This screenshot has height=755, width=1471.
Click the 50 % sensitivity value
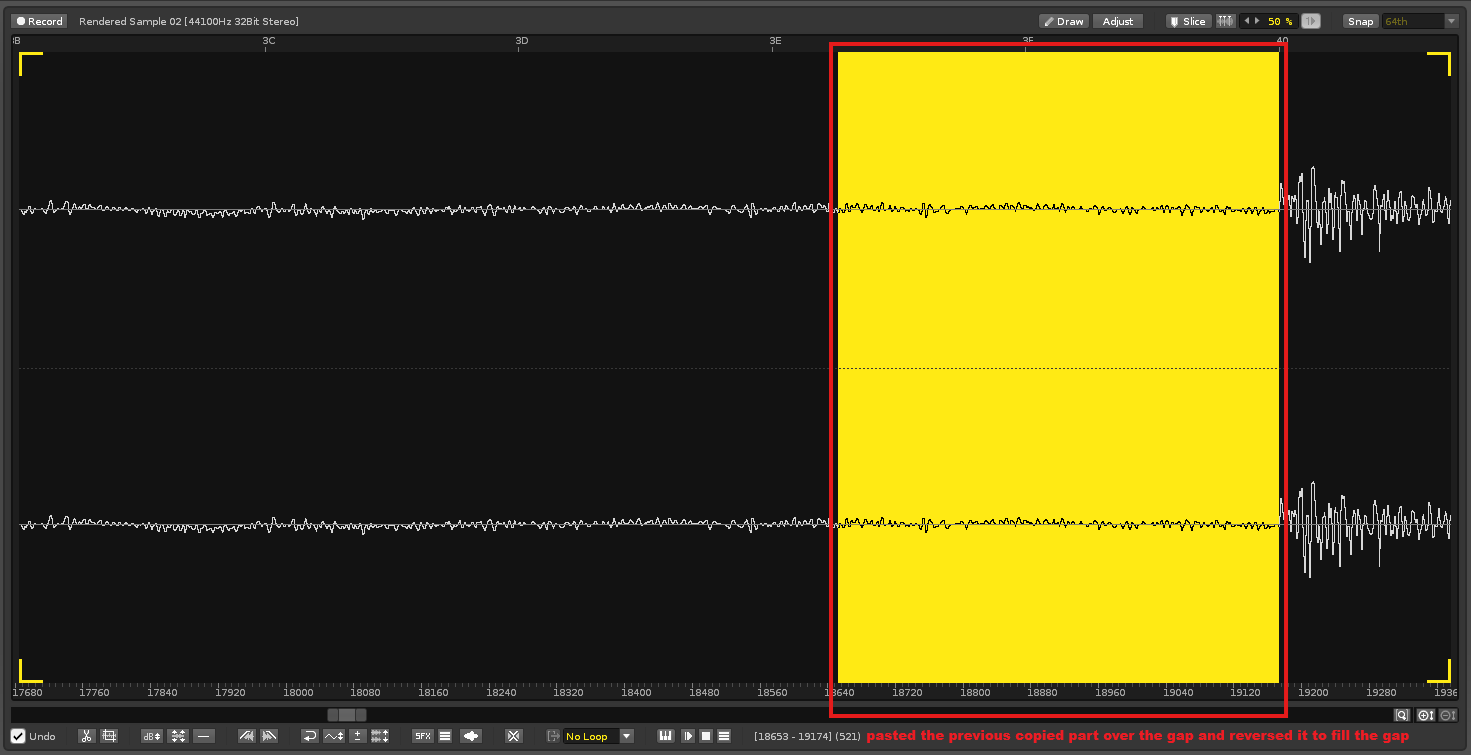click(x=1280, y=21)
